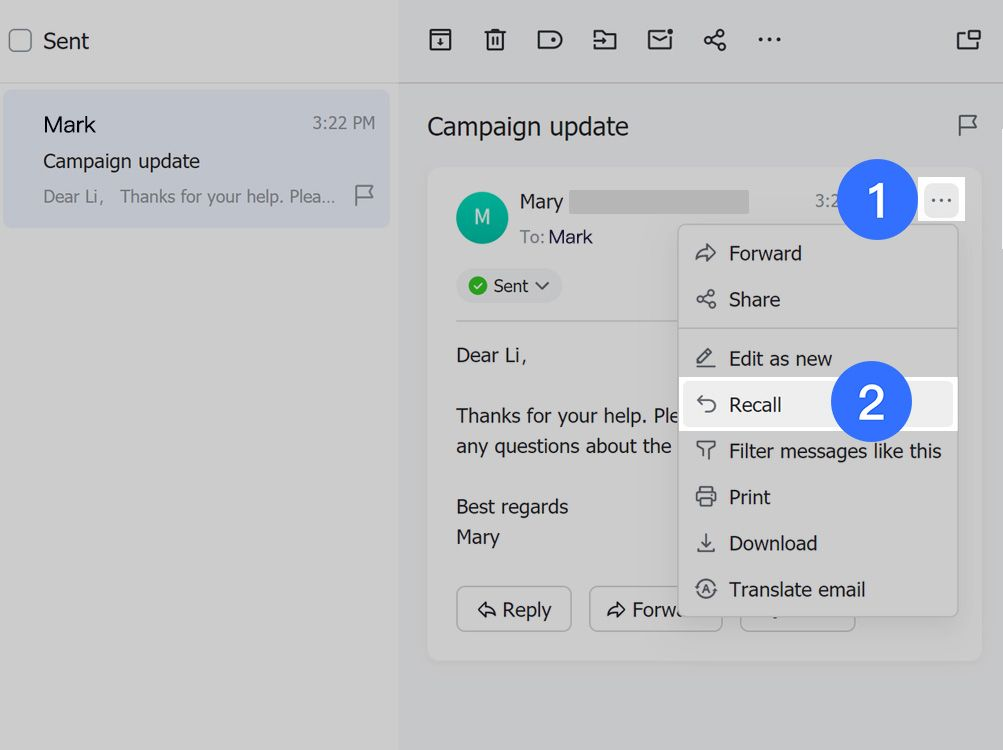Open the toolbar three-dot more menu
This screenshot has height=750, width=1003.
pyautogui.click(x=769, y=40)
